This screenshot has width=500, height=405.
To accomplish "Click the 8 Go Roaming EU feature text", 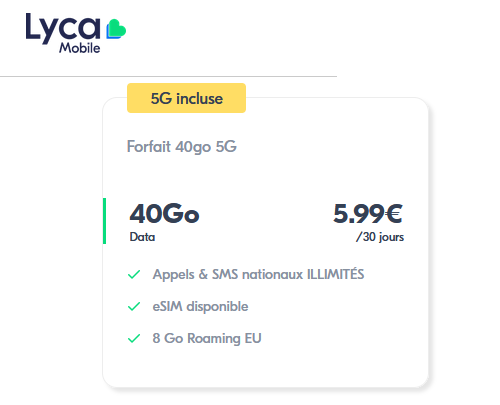I will pyautogui.click(x=207, y=338).
